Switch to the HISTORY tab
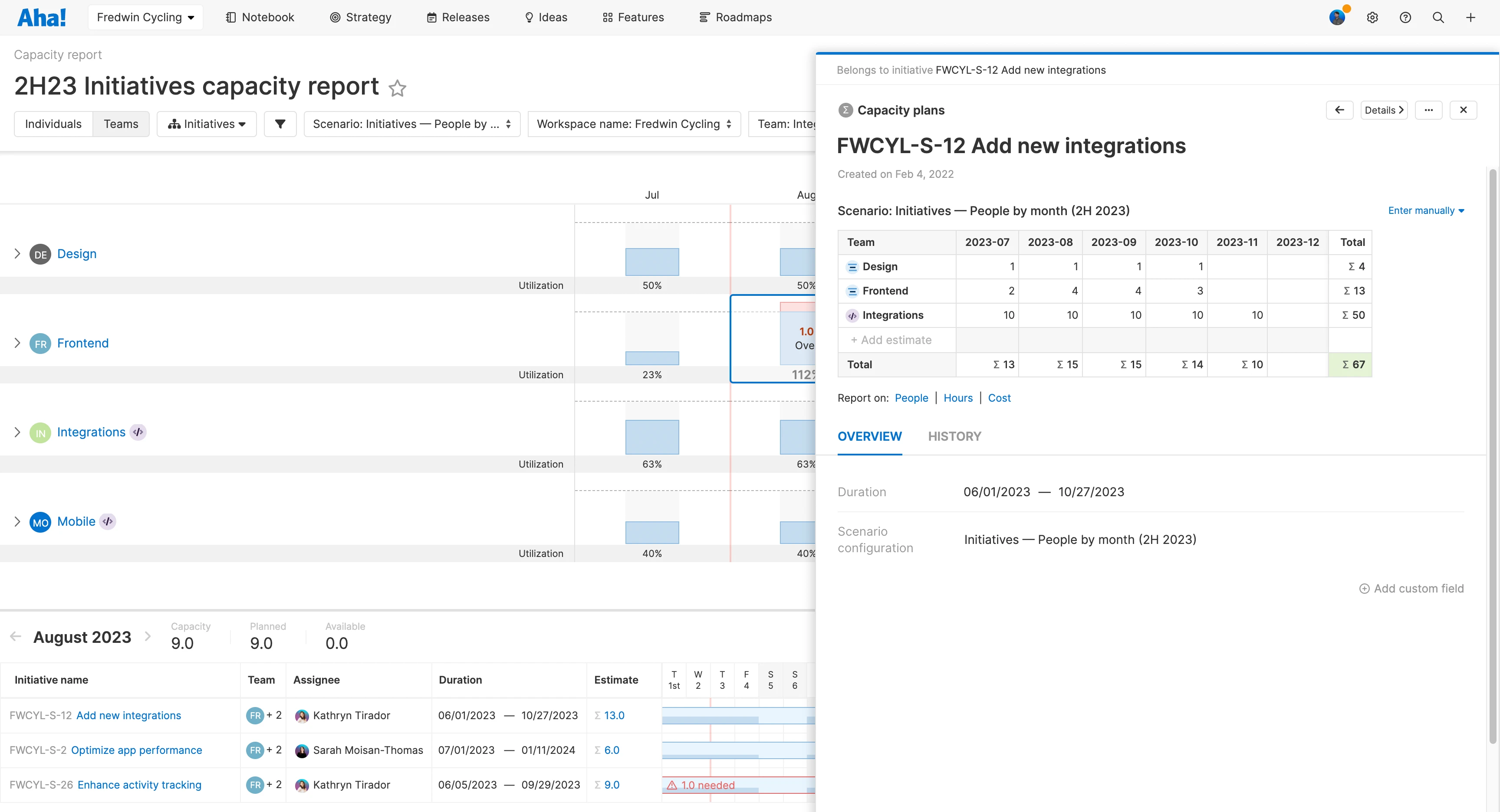 (x=954, y=436)
